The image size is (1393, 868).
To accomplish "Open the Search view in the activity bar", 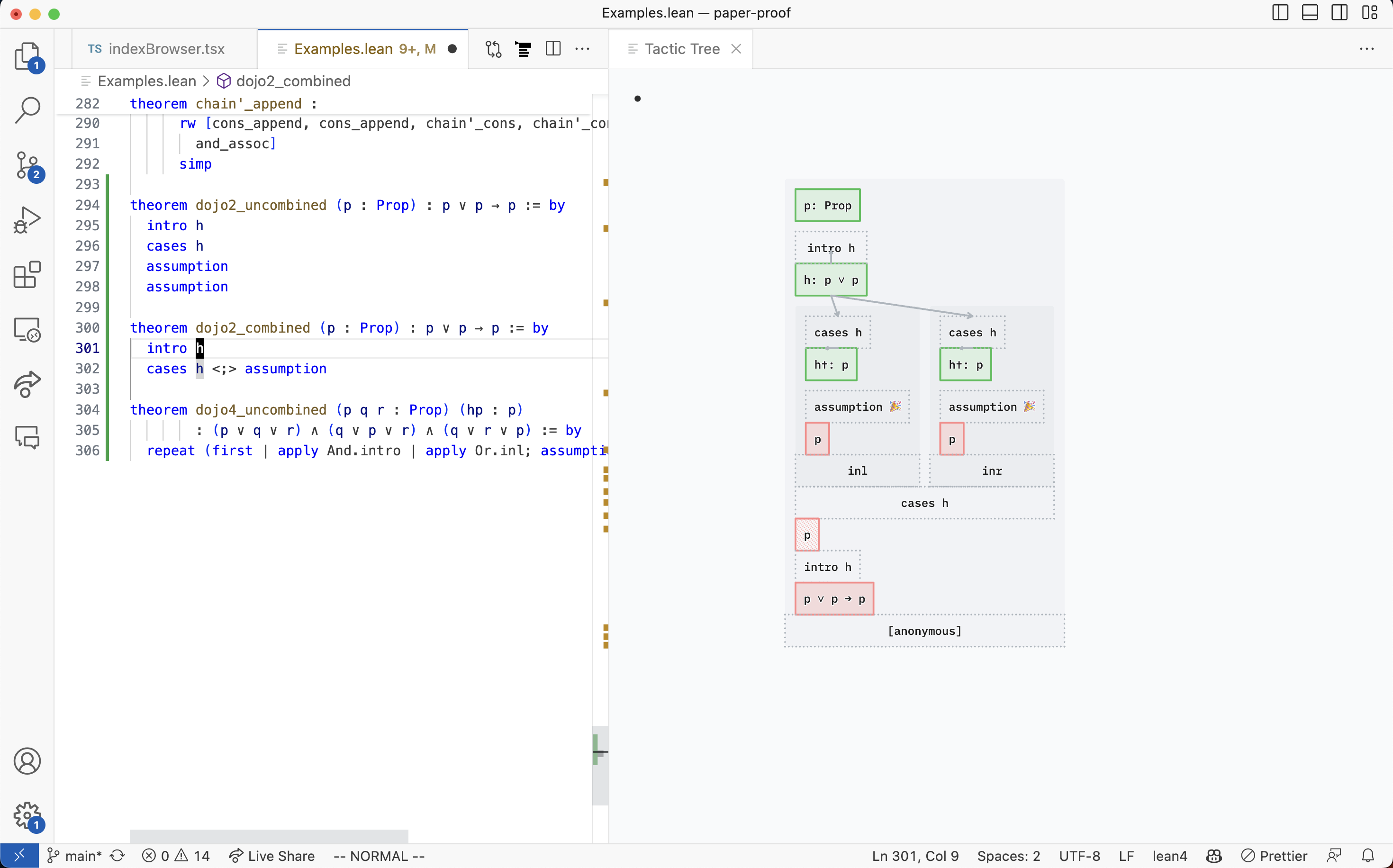I will tap(27, 108).
